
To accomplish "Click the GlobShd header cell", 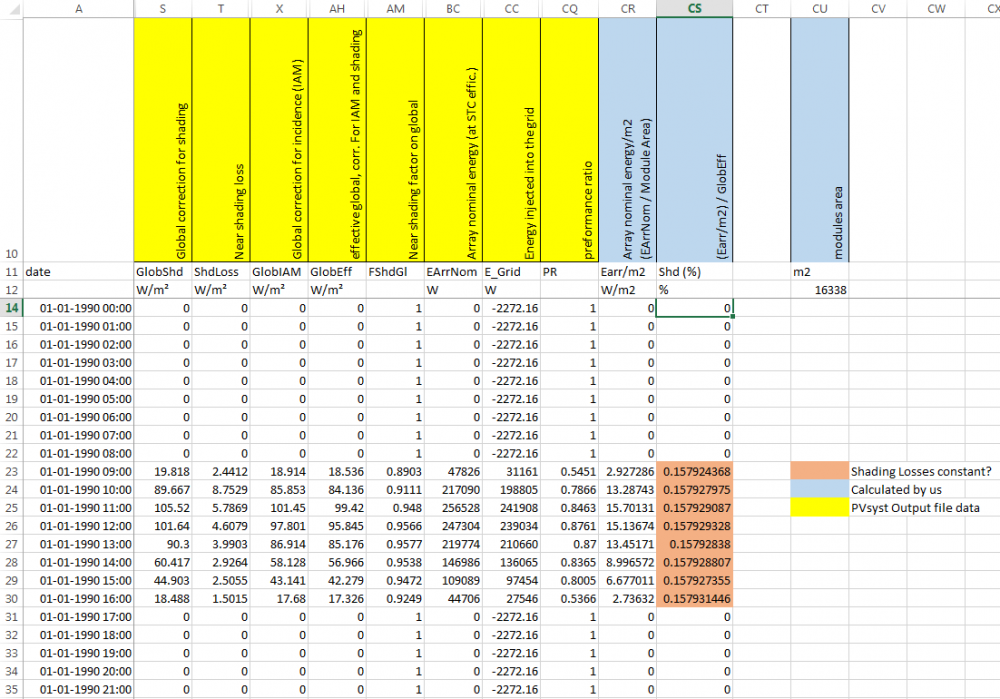I will pos(162,271).
